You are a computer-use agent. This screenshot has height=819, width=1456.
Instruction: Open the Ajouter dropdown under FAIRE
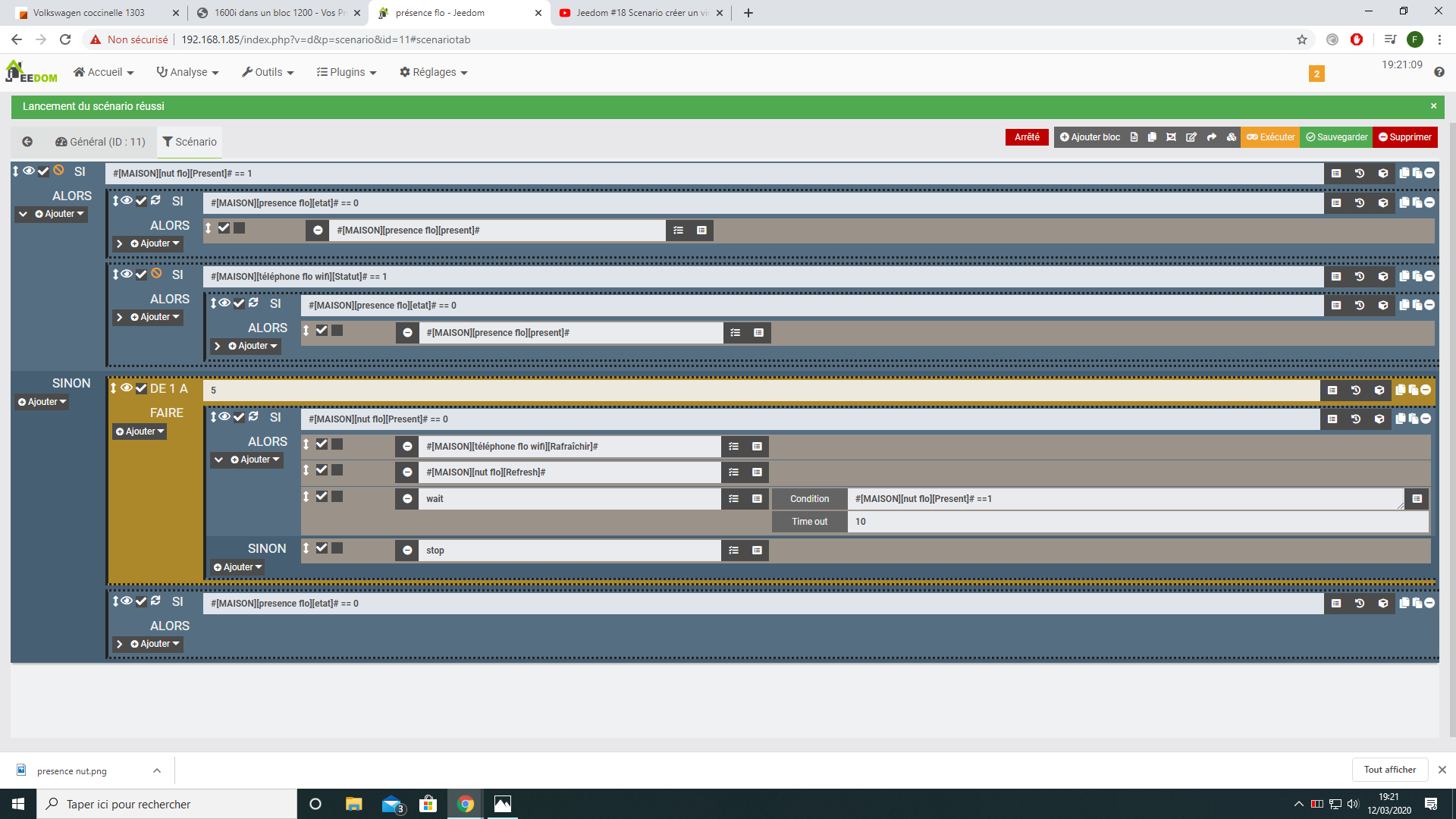pos(140,431)
